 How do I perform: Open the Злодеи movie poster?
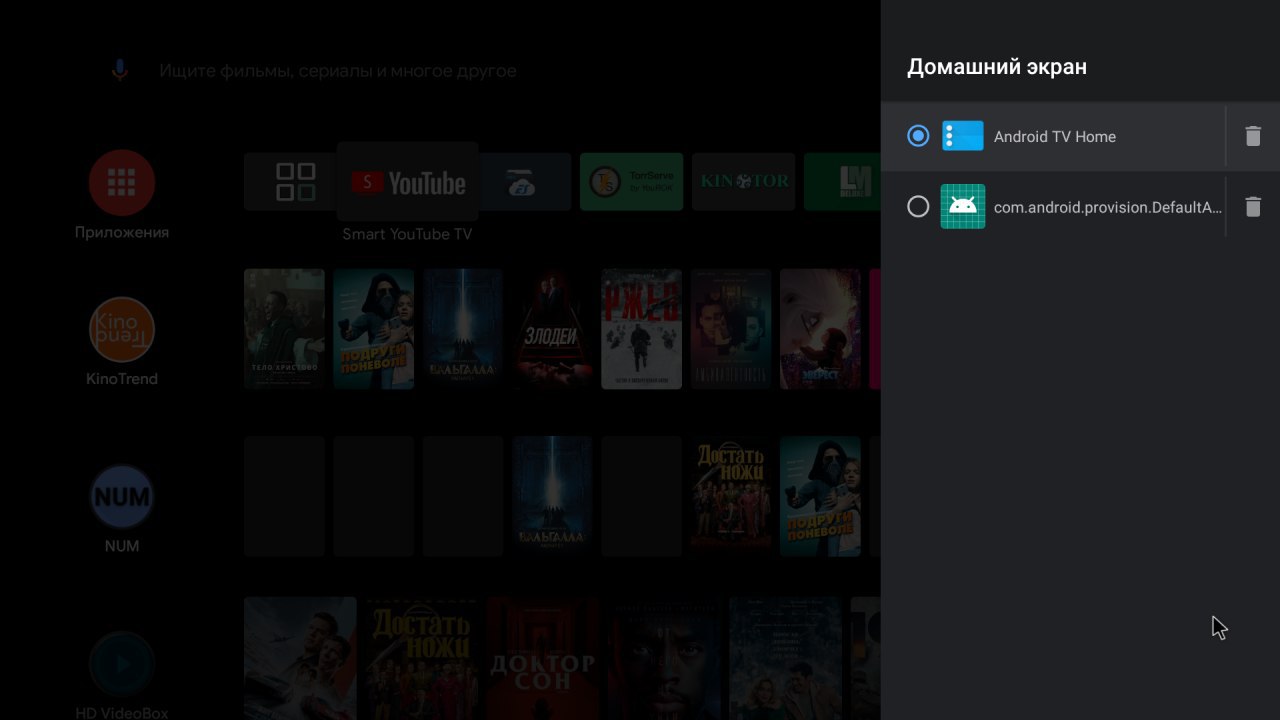[552, 329]
